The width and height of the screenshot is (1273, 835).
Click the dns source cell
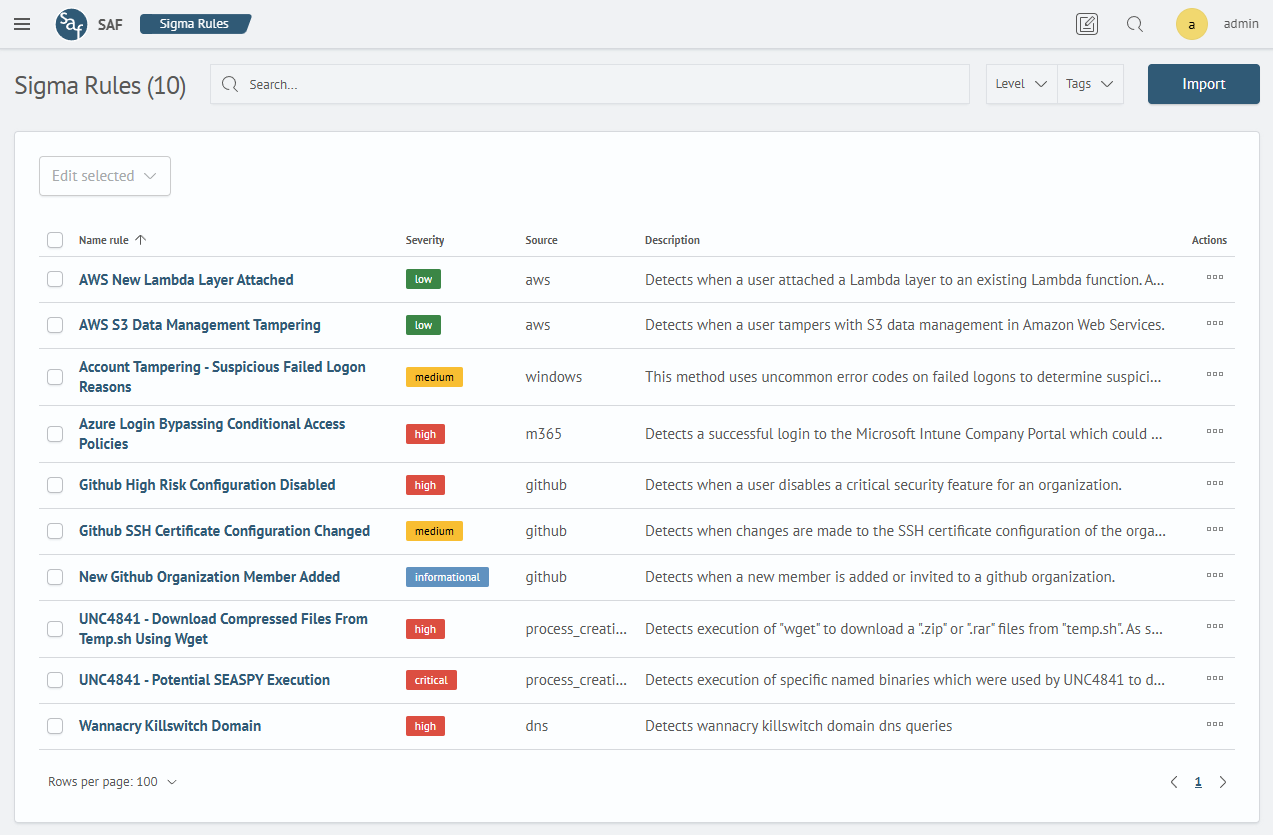pos(537,726)
